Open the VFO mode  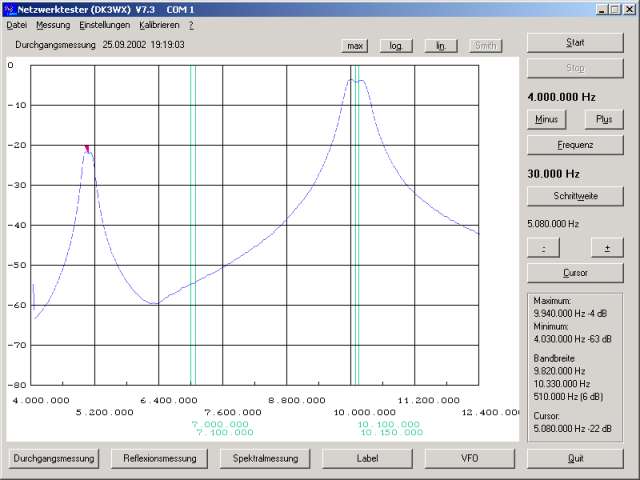tap(470, 459)
